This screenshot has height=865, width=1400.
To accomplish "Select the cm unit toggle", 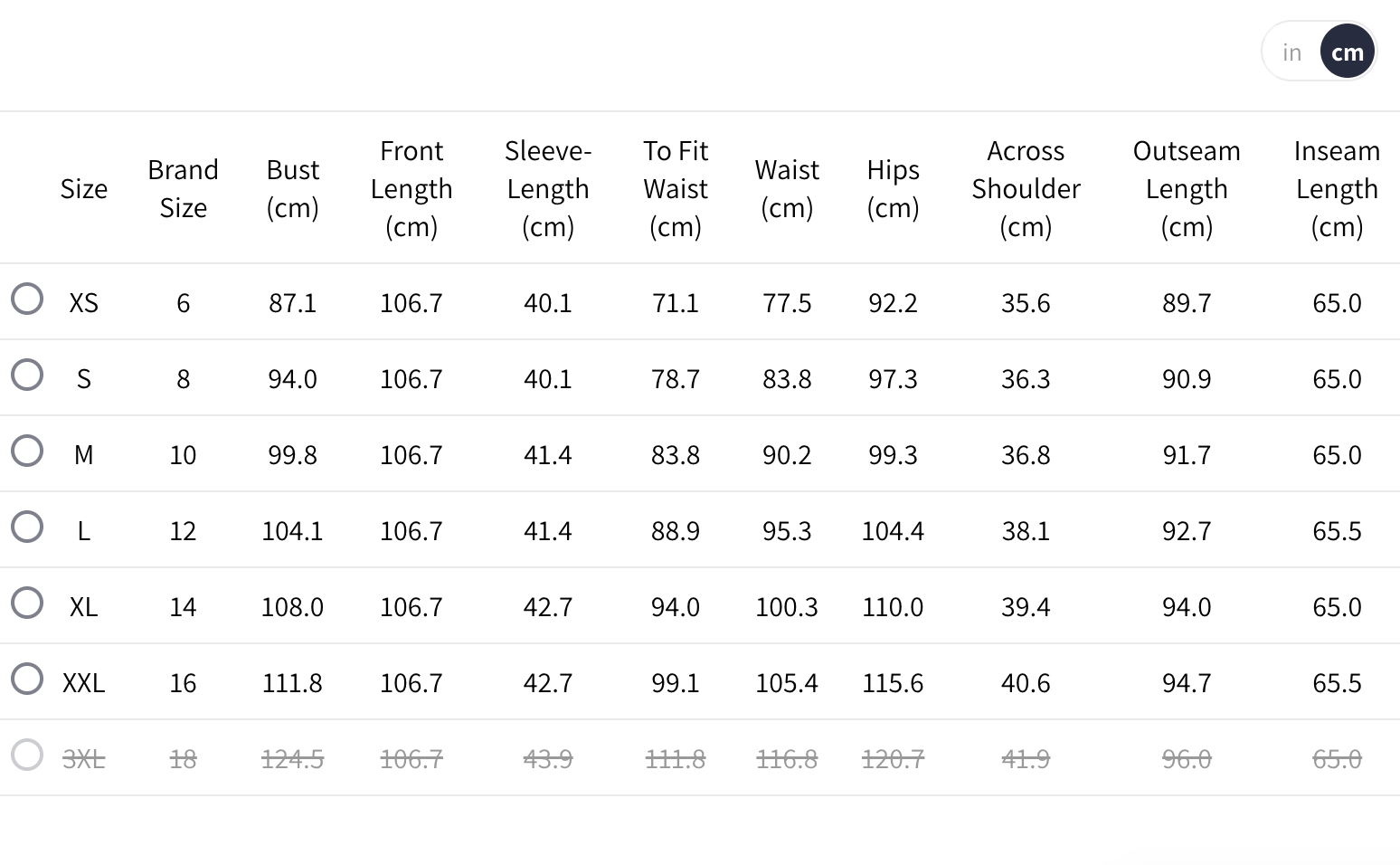I will click(1348, 52).
